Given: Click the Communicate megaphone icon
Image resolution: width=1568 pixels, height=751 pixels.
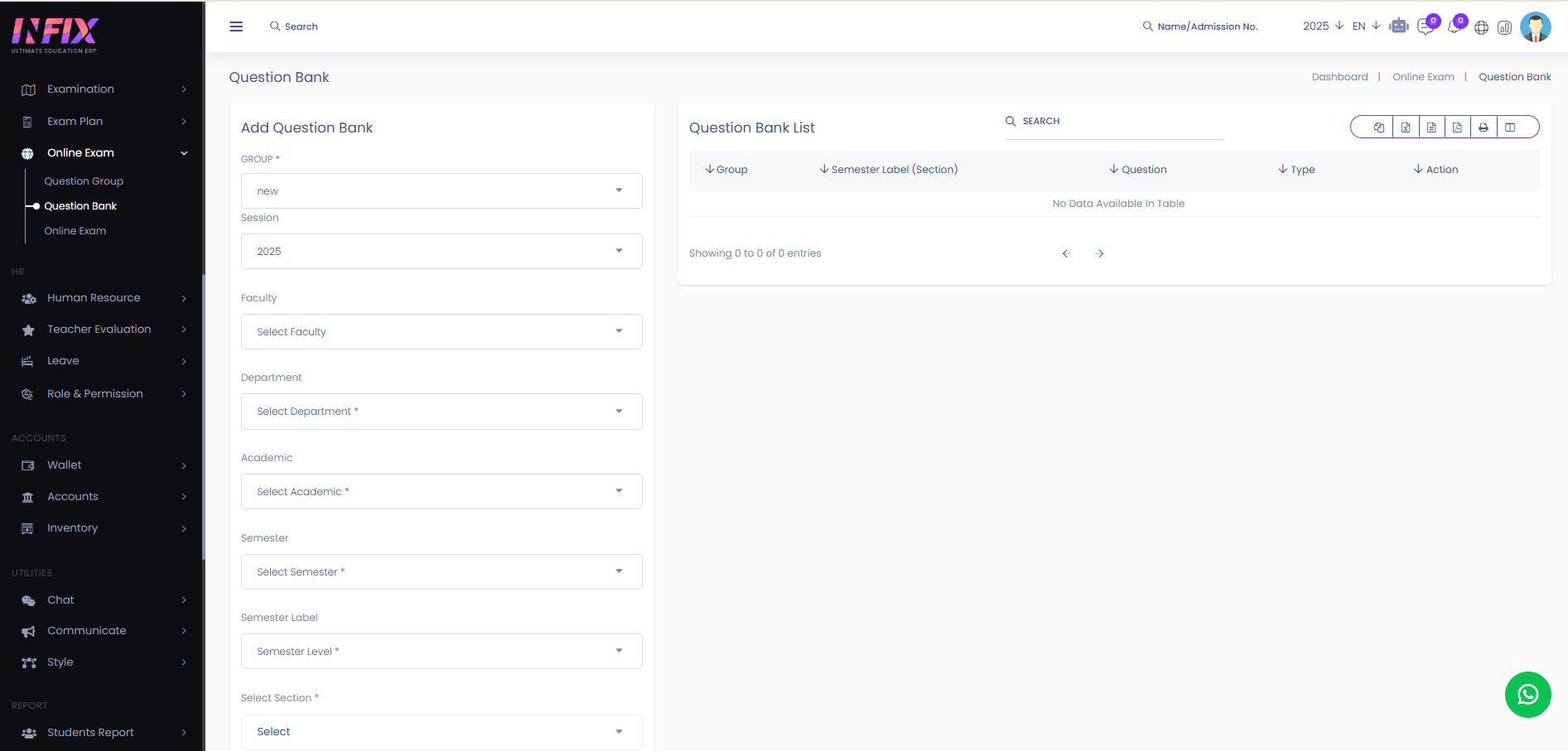Looking at the screenshot, I should [28, 631].
